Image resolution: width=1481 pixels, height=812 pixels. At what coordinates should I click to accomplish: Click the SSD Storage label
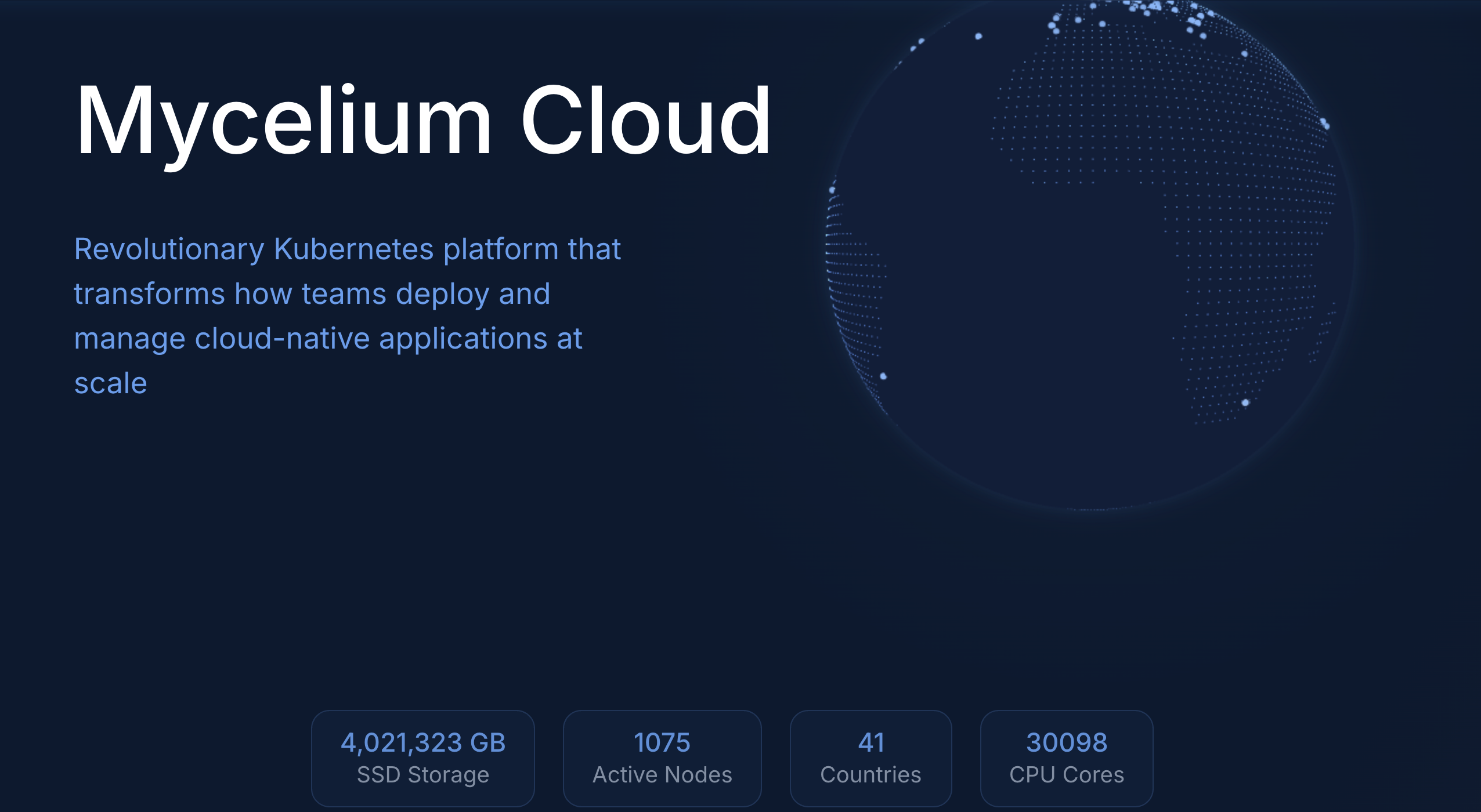423,775
